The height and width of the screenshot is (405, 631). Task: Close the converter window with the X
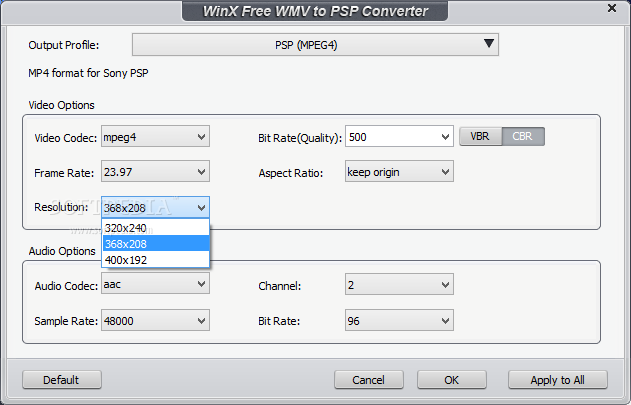(612, 8)
